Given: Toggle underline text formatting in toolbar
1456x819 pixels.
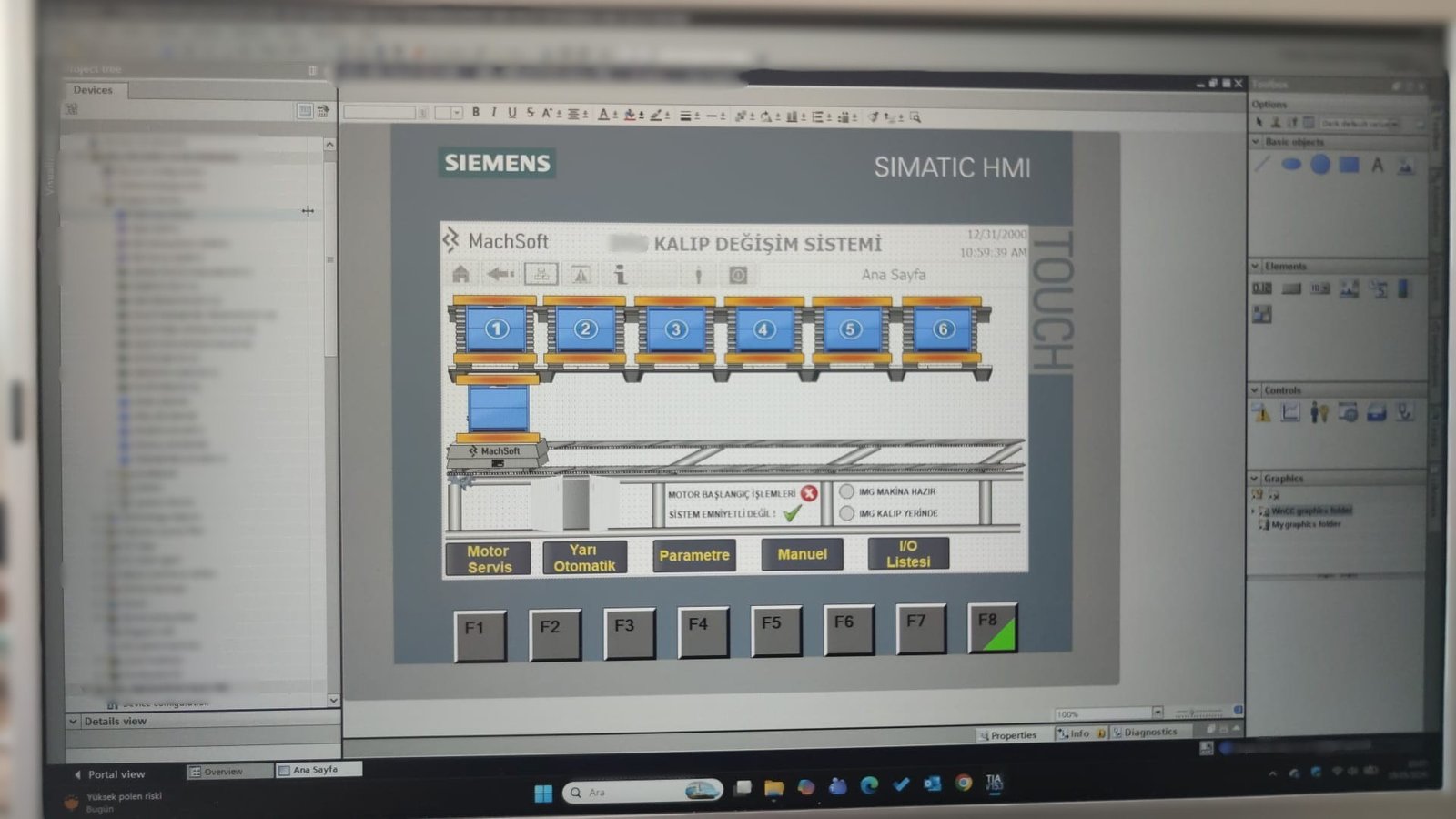Looking at the screenshot, I should [x=512, y=113].
